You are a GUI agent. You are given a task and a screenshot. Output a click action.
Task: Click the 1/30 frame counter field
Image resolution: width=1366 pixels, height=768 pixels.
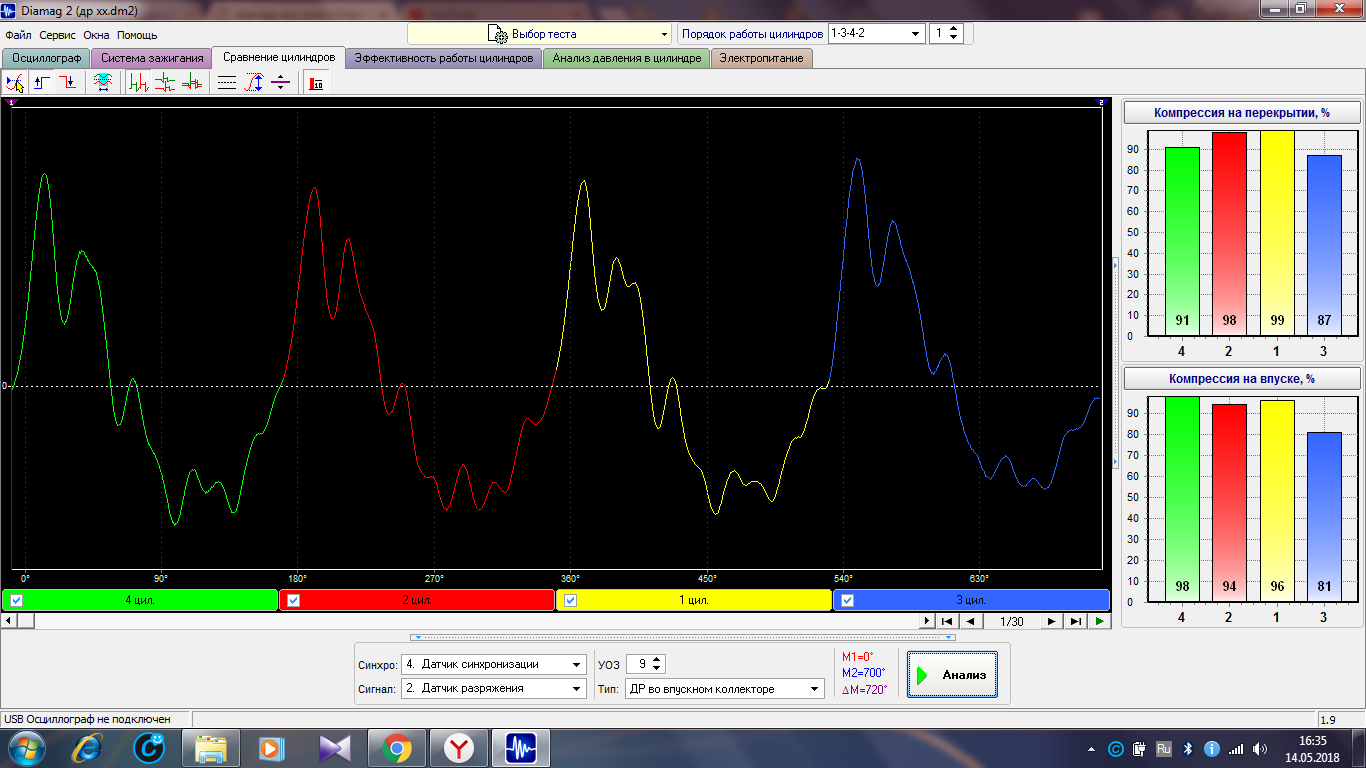pyautogui.click(x=1011, y=621)
